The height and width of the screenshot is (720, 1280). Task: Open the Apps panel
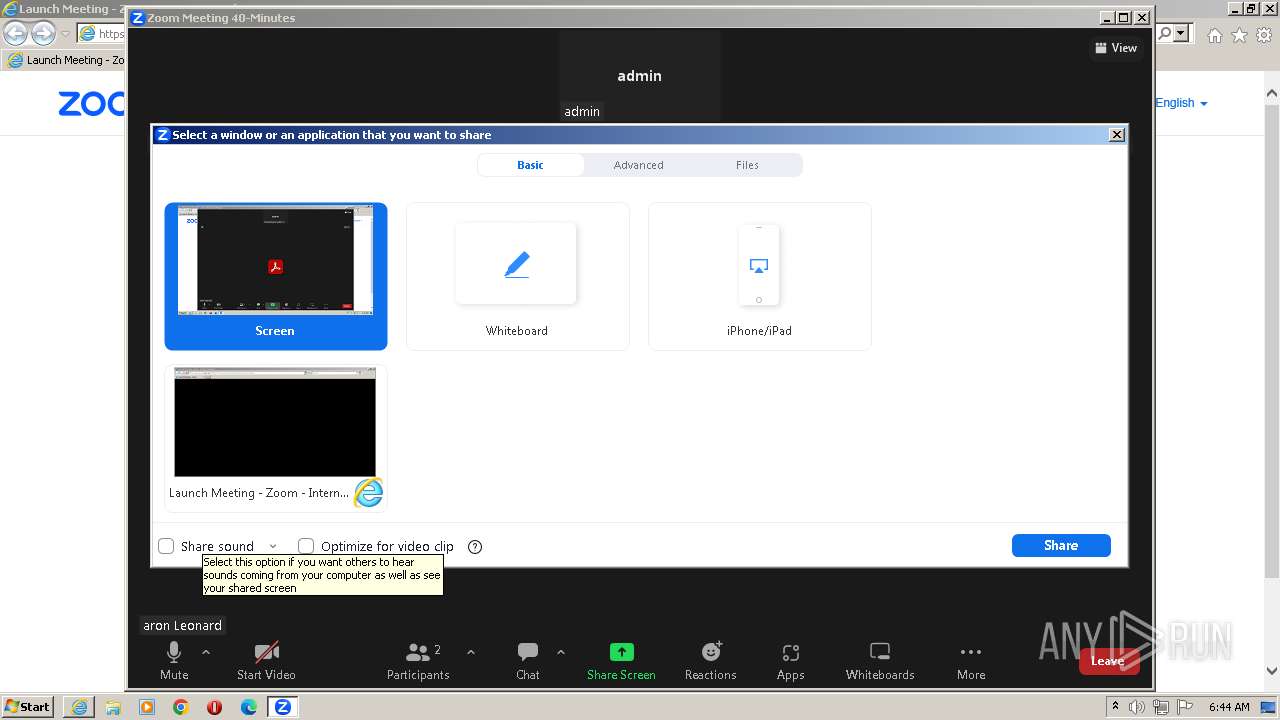point(791,660)
